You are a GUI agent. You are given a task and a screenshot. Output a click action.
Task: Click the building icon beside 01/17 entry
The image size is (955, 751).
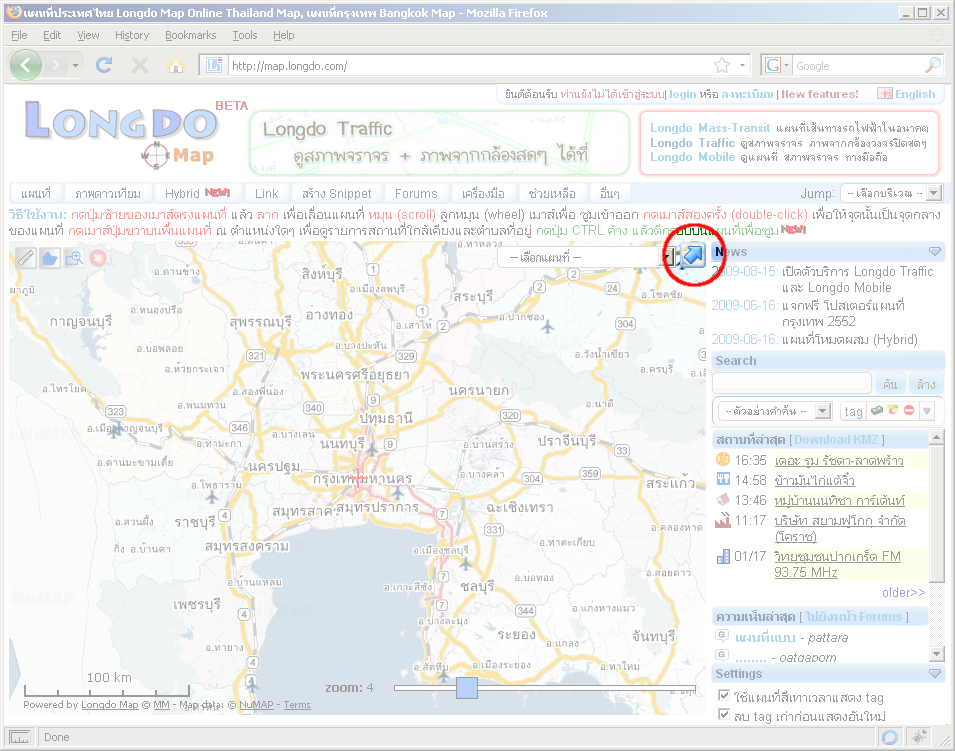click(723, 556)
